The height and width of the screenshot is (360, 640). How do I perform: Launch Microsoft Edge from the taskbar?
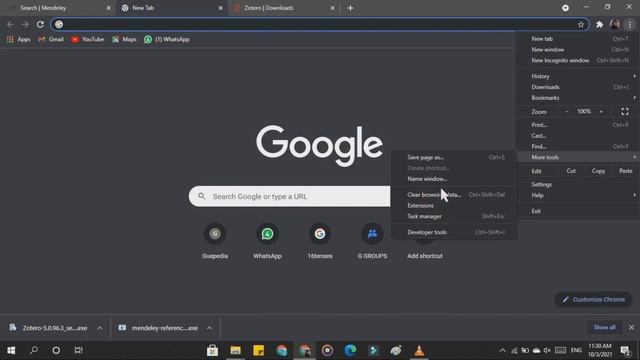pyautogui.click(x=350, y=350)
